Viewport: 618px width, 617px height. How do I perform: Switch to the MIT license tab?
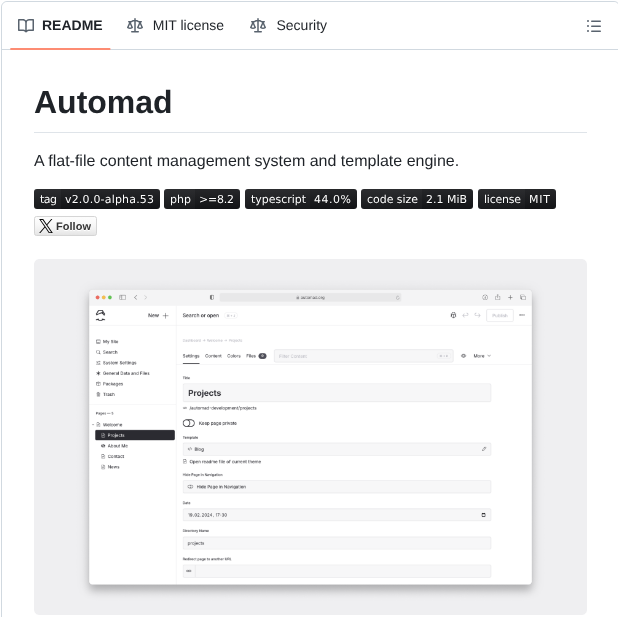click(176, 26)
